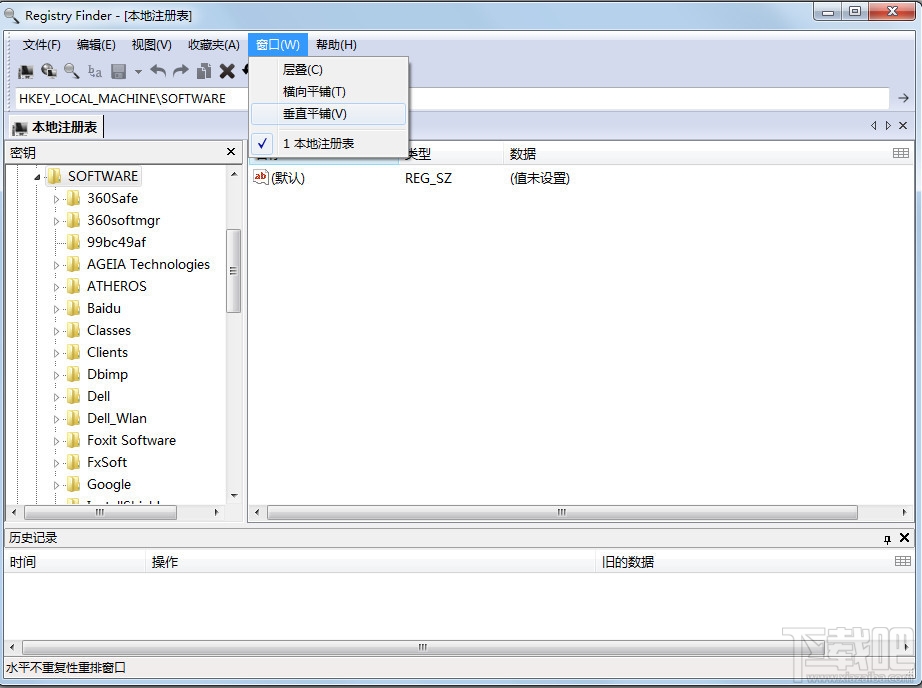Viewport: 922px width, 688px height.
Task: Open the Save button dropdown arrow
Action: coord(137,70)
